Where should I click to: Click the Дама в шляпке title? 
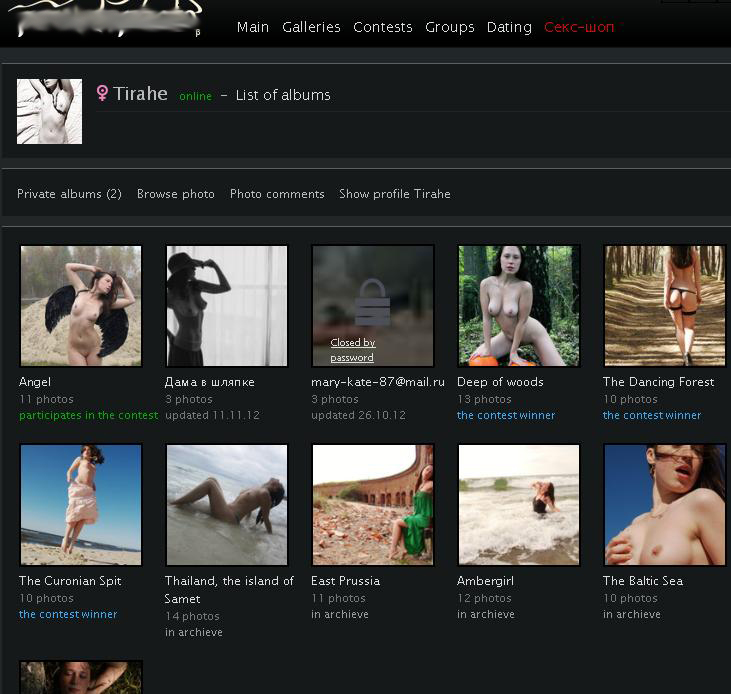pos(210,382)
